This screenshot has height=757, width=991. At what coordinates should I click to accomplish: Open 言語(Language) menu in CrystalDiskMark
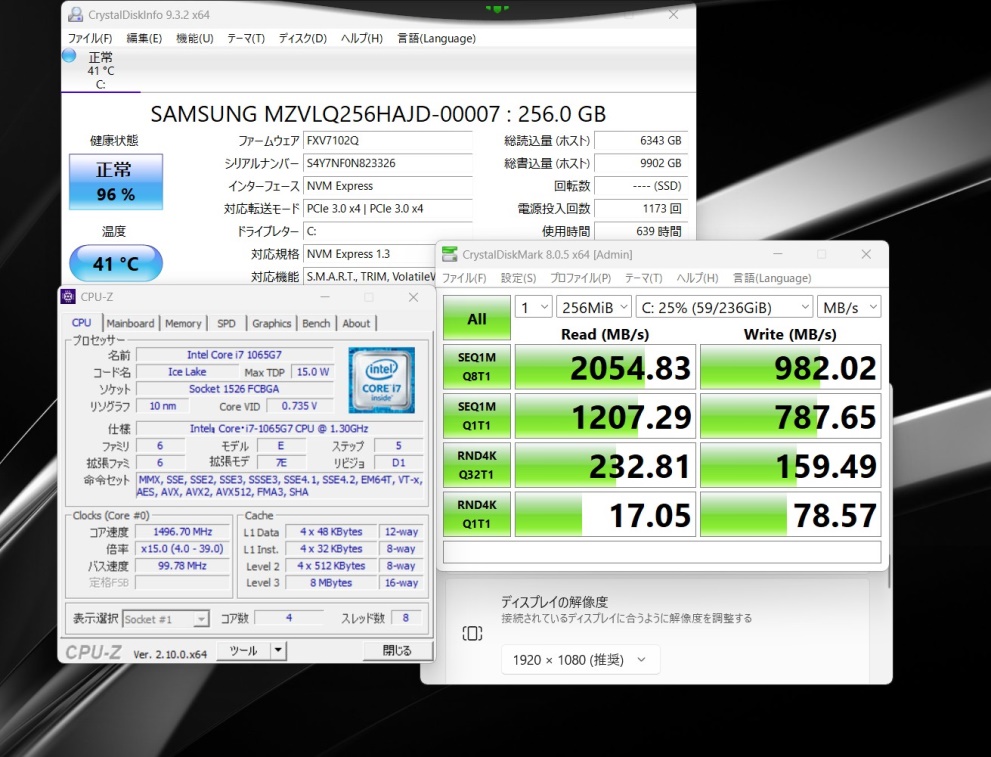772,278
